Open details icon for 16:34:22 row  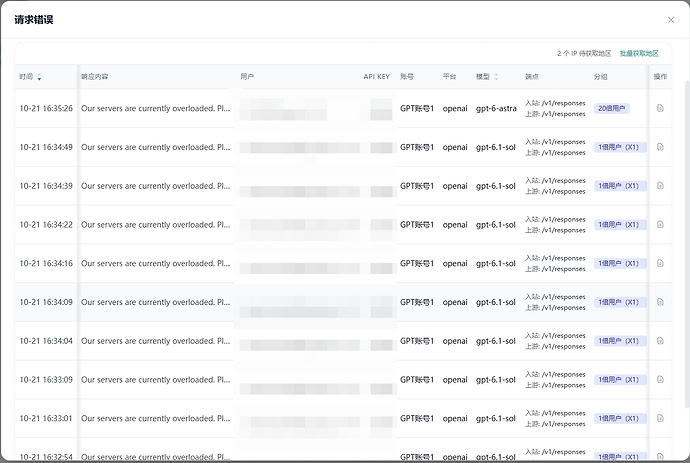tap(660, 224)
